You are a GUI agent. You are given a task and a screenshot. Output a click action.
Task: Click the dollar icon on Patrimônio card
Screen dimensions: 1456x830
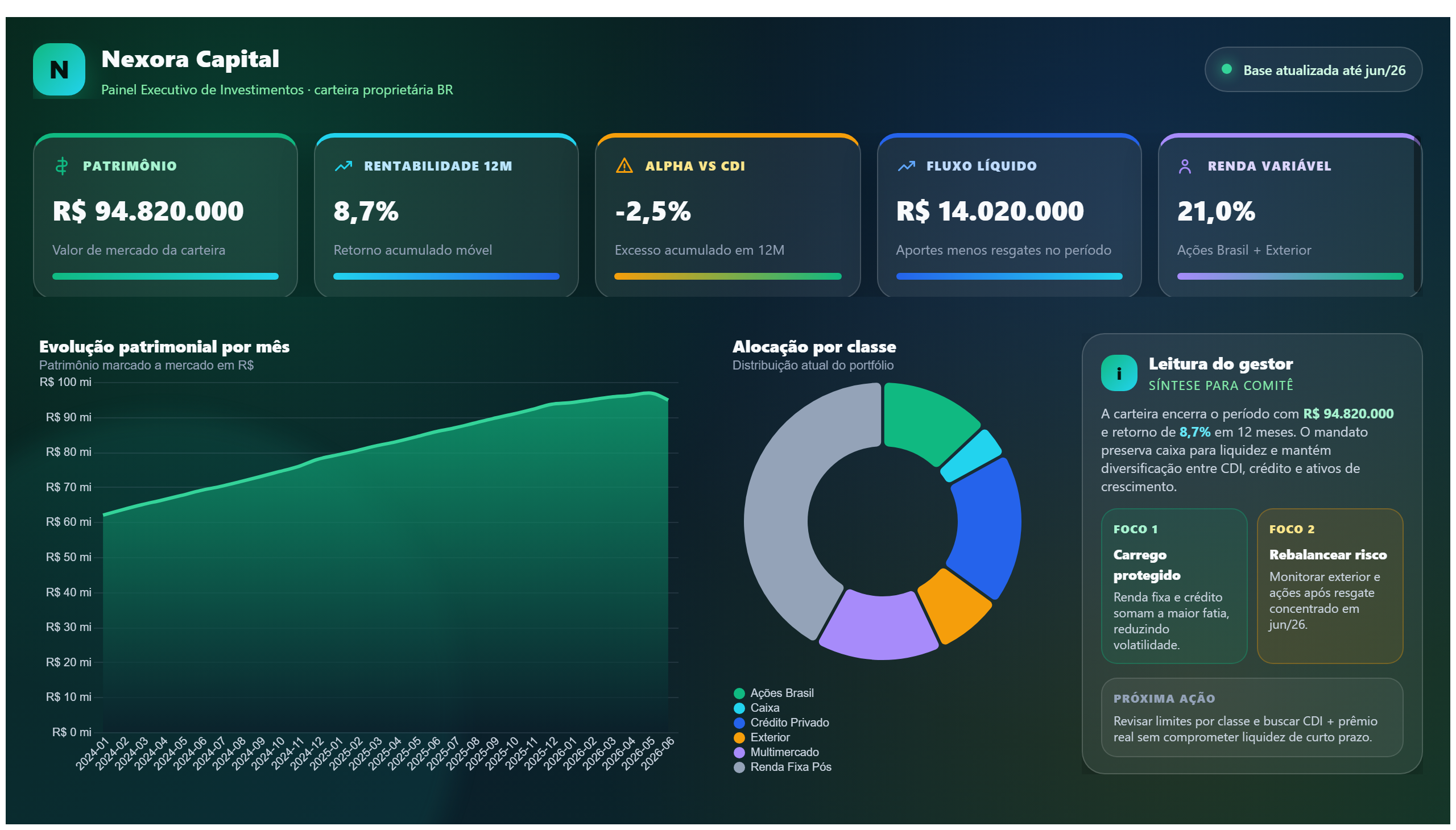coord(61,166)
